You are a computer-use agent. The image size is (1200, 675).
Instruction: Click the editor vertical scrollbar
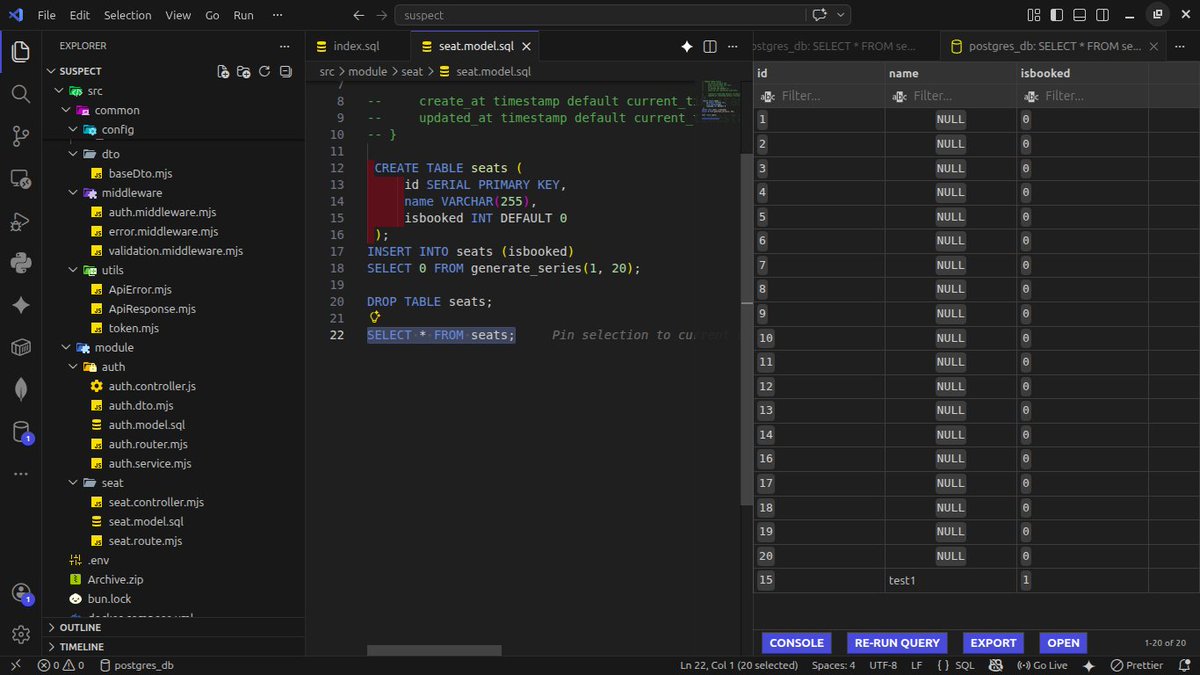pyautogui.click(x=746, y=330)
